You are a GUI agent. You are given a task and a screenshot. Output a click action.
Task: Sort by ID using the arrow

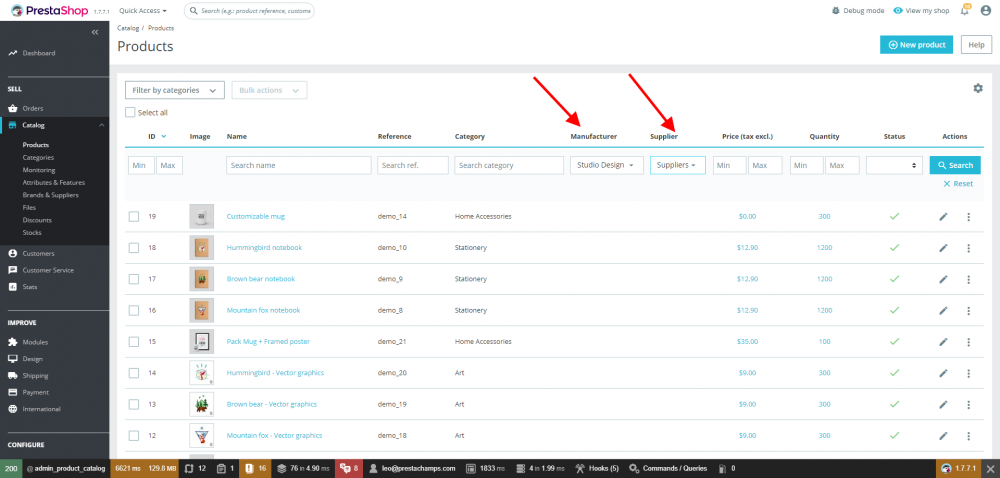point(164,136)
